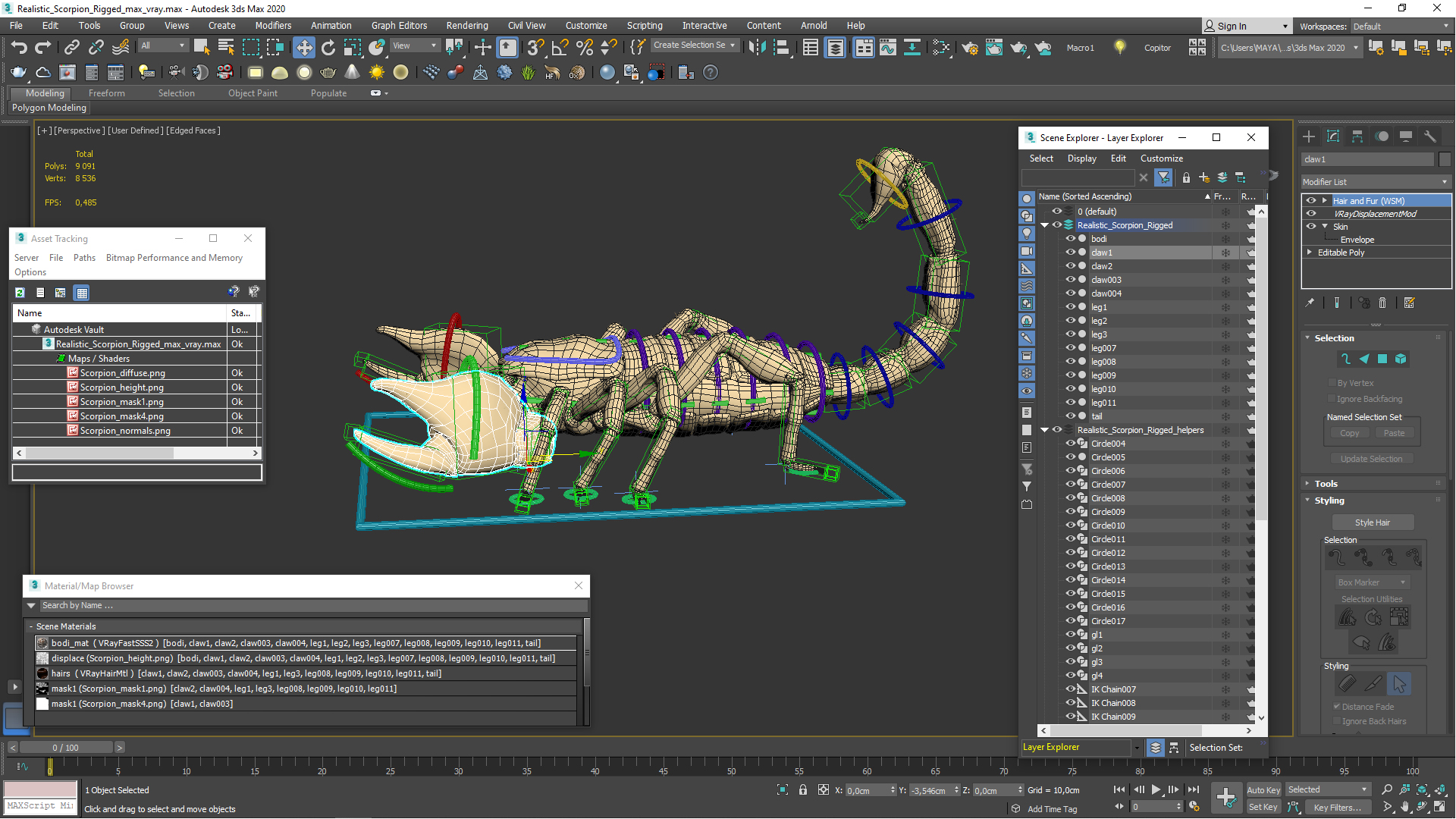Toggle the Distance Fade checkbox
This screenshot has width=1456, height=819.
pos(1337,706)
